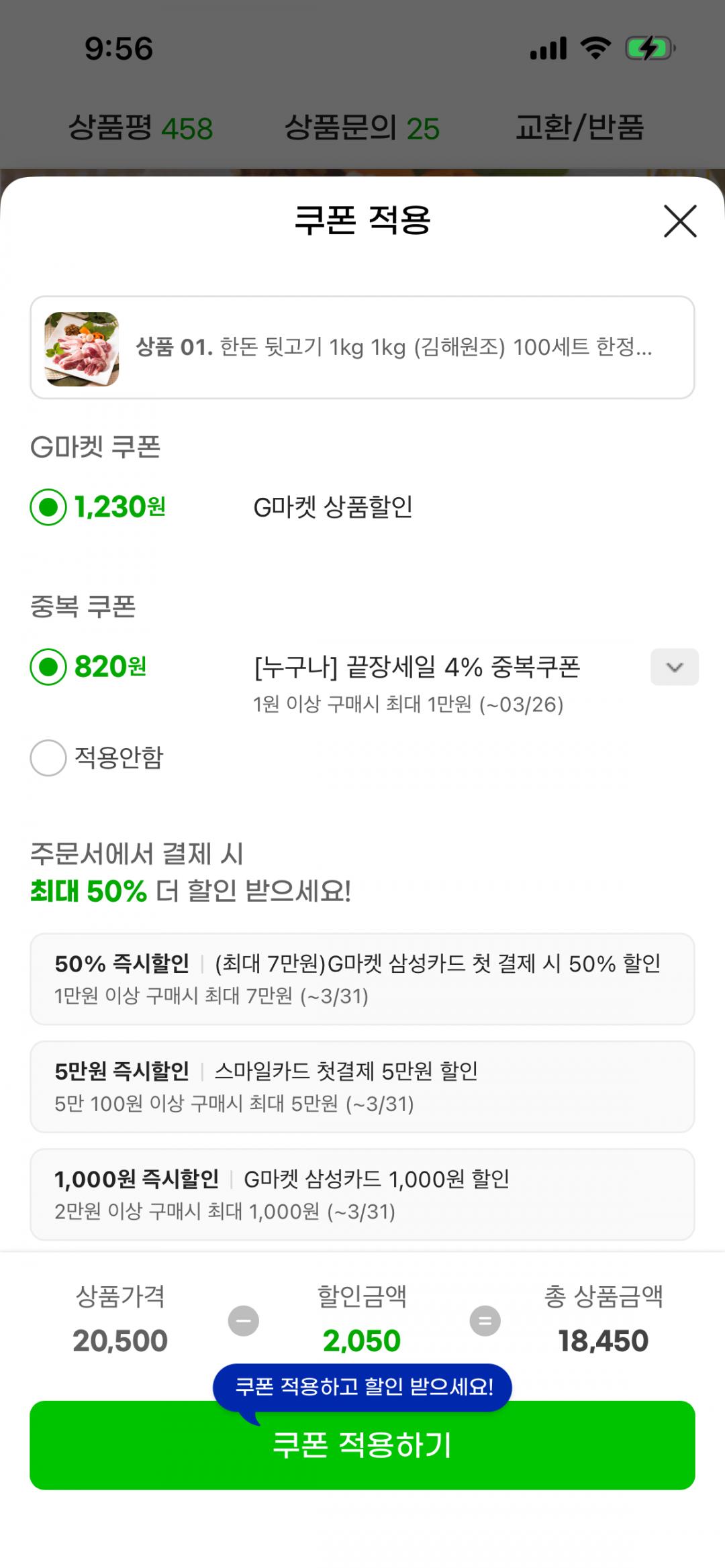Tap the cellular signal bars icon
Viewport: 725px width, 1568px height.
pos(548,48)
